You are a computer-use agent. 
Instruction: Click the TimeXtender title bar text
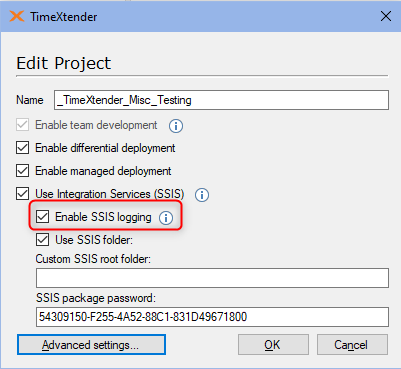pyautogui.click(x=64, y=17)
